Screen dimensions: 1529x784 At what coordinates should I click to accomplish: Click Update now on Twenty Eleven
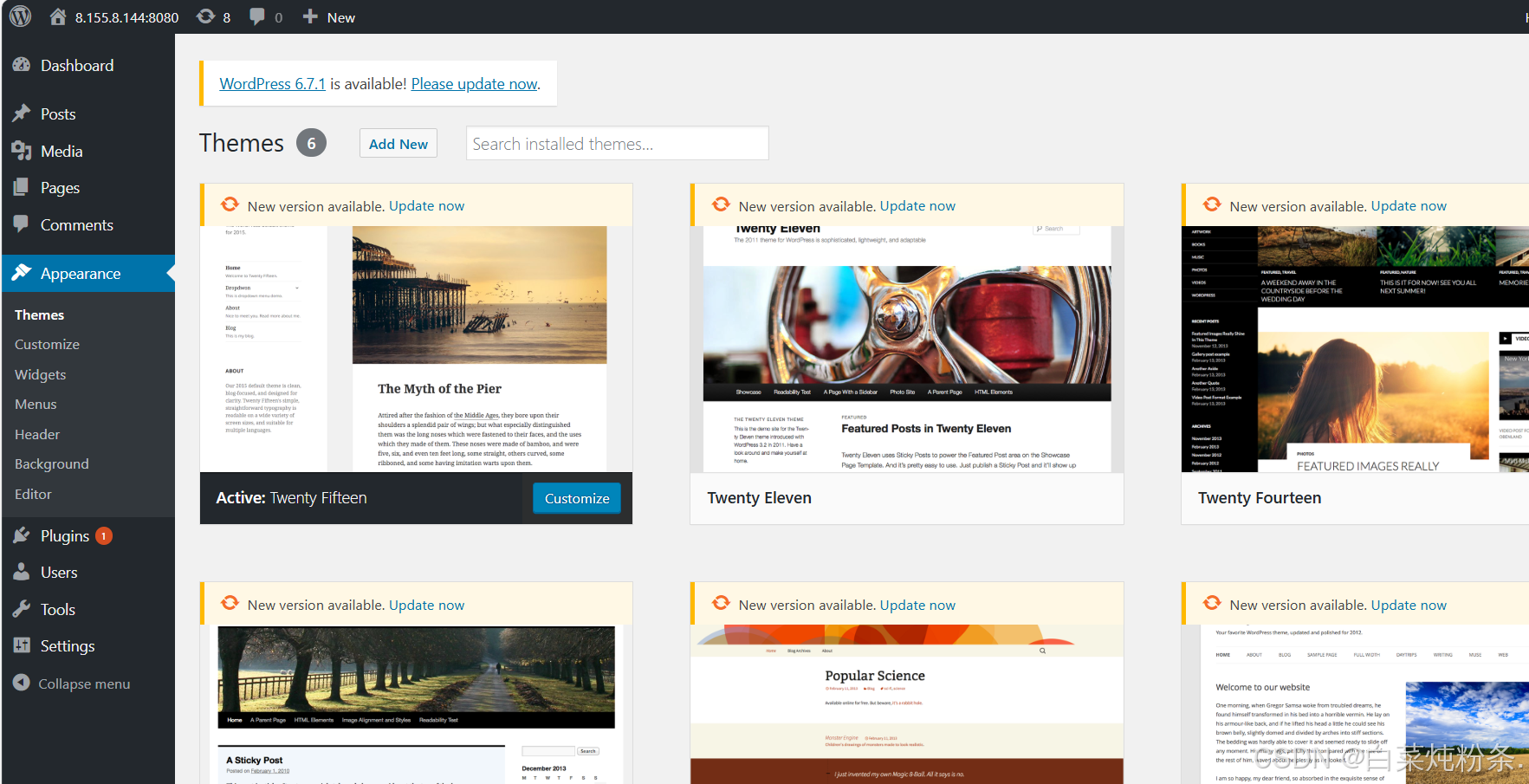click(917, 205)
